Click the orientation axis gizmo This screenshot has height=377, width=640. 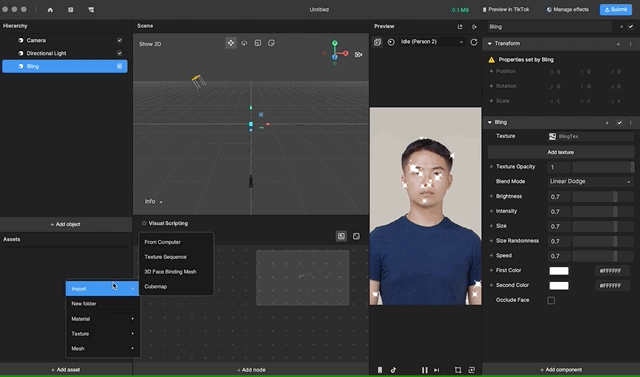(336, 52)
